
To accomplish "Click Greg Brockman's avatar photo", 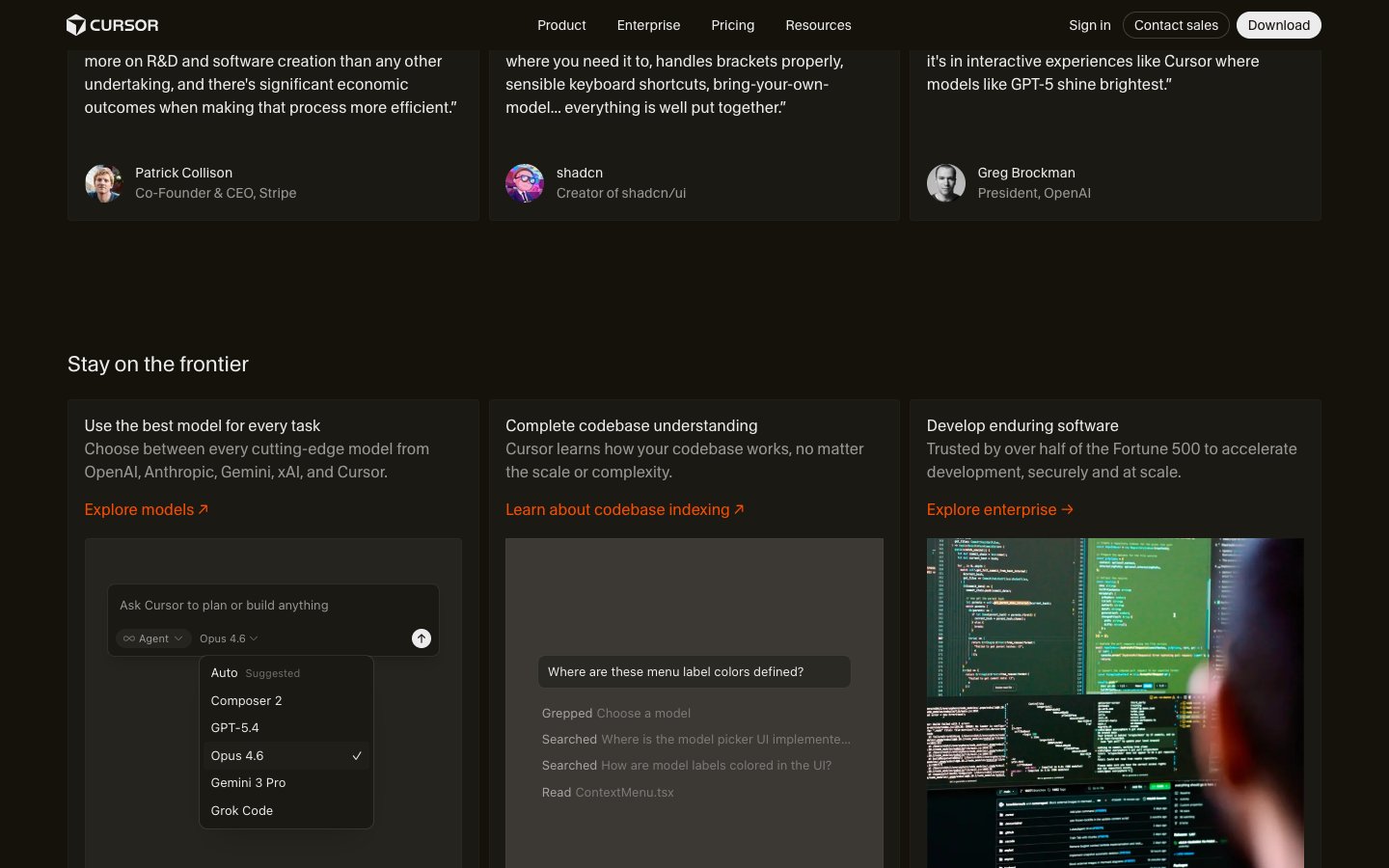I will coord(945,183).
